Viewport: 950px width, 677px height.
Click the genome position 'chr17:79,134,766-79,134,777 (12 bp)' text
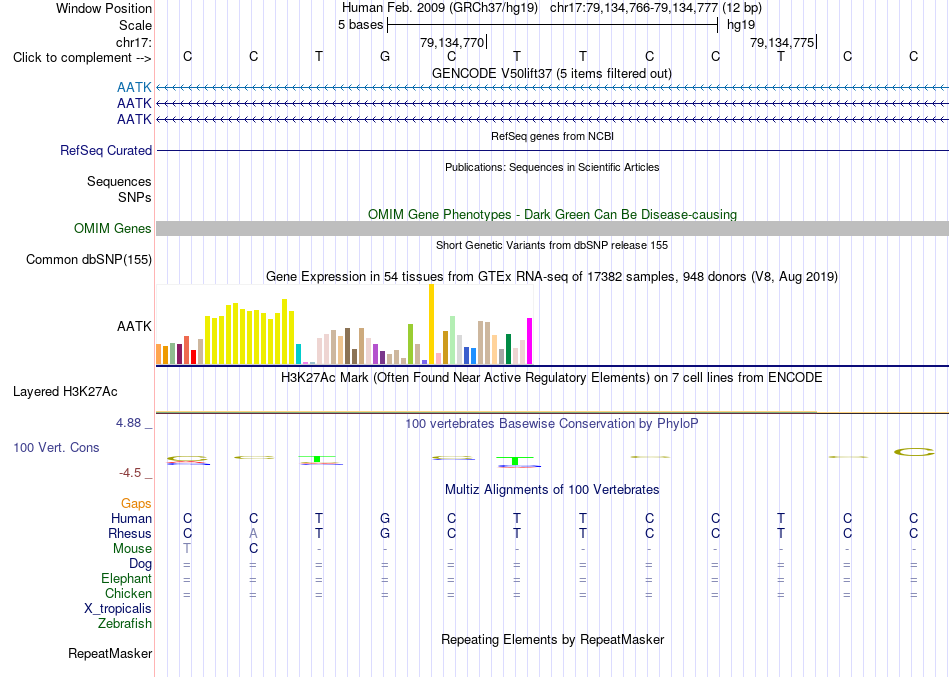pyautogui.click(x=656, y=8)
